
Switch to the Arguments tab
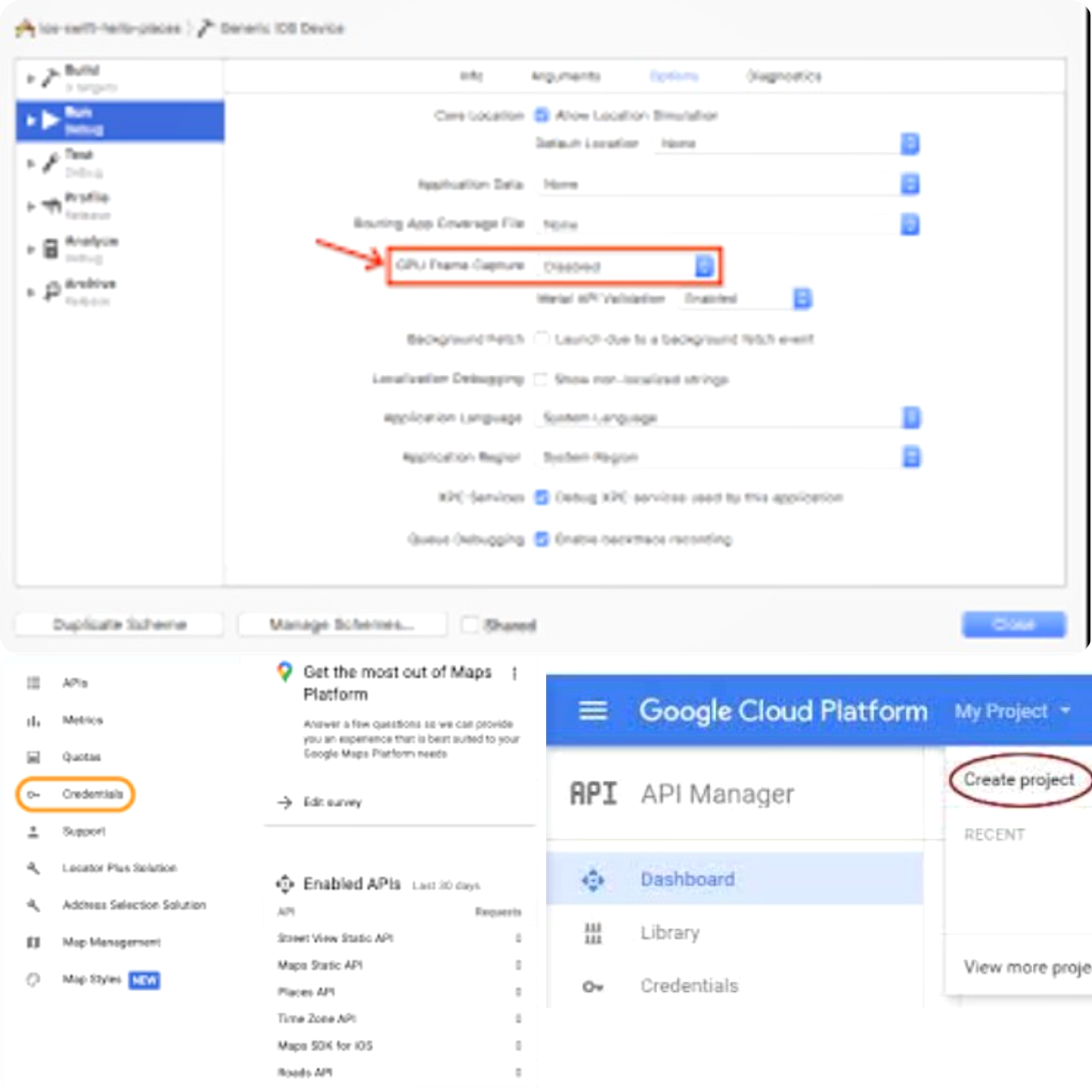(x=565, y=76)
